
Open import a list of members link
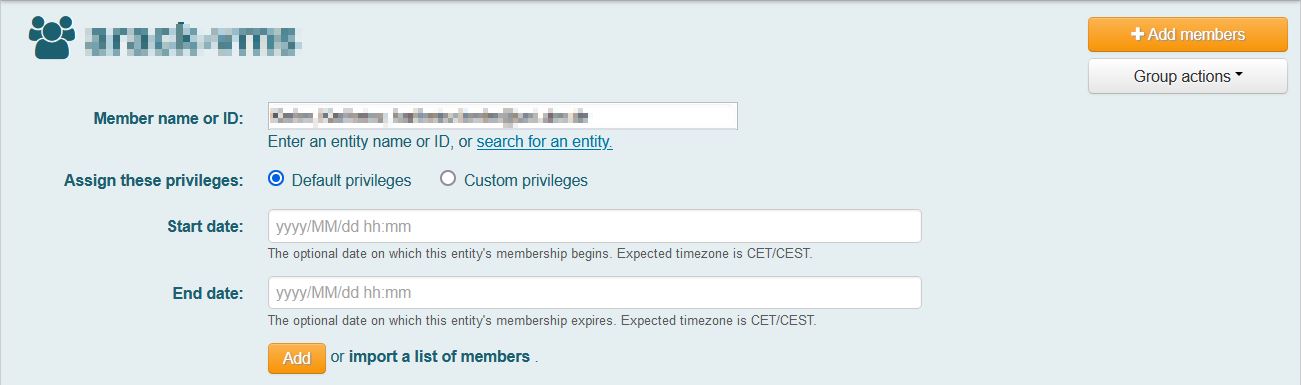pyautogui.click(x=439, y=356)
